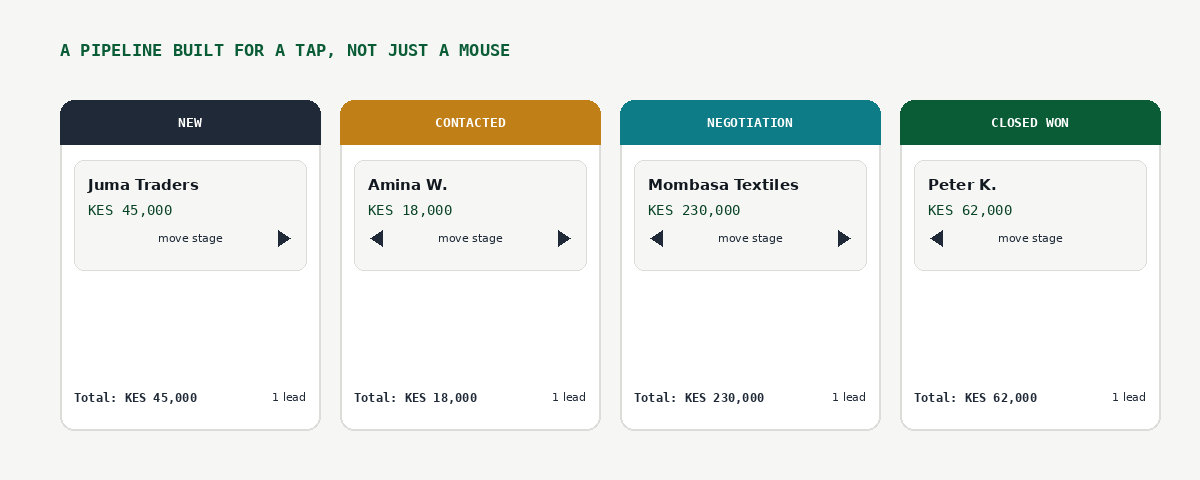Move Peter K. back a stage

pyautogui.click(x=936, y=238)
